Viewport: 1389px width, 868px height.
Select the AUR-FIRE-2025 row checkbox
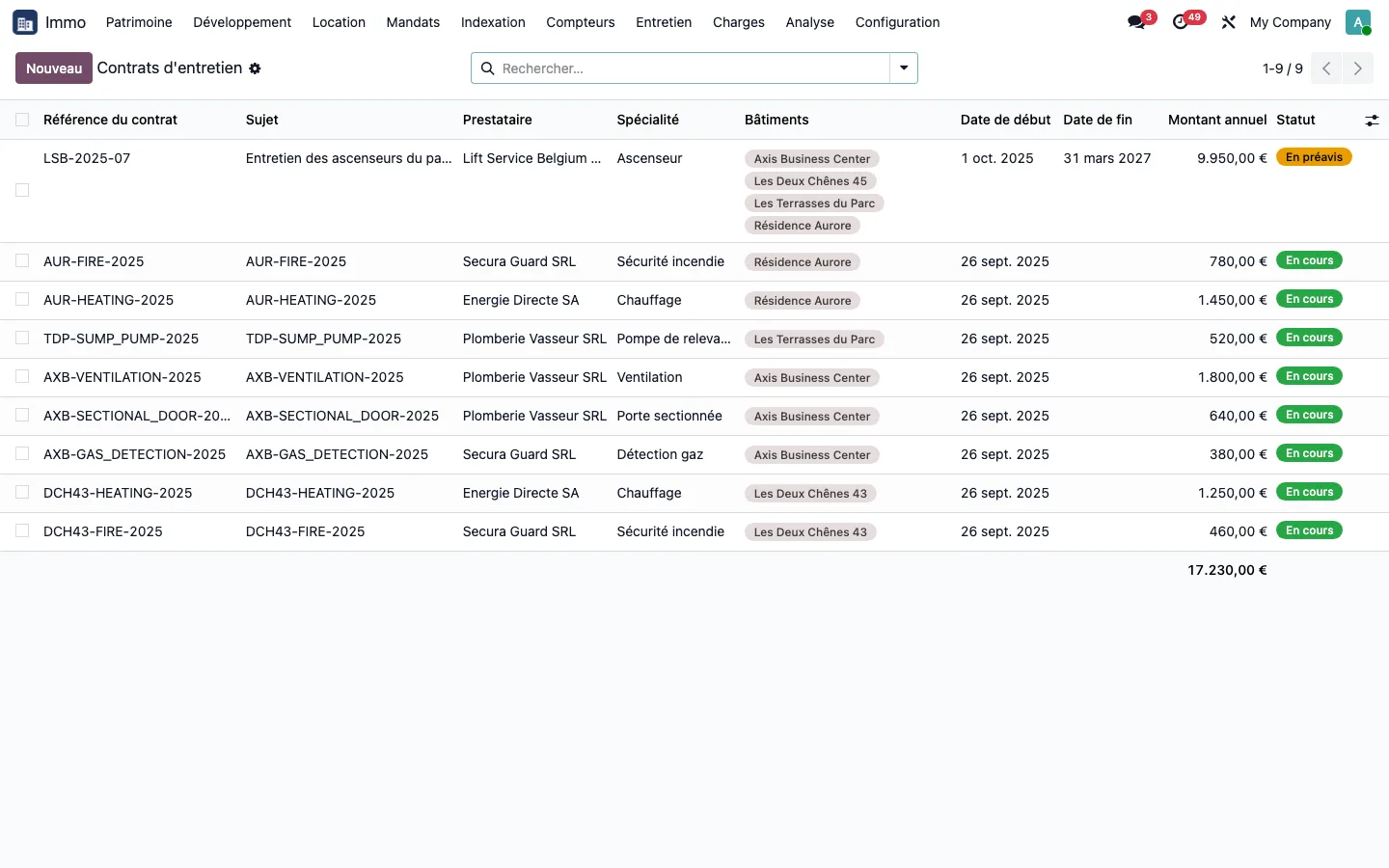(22, 260)
